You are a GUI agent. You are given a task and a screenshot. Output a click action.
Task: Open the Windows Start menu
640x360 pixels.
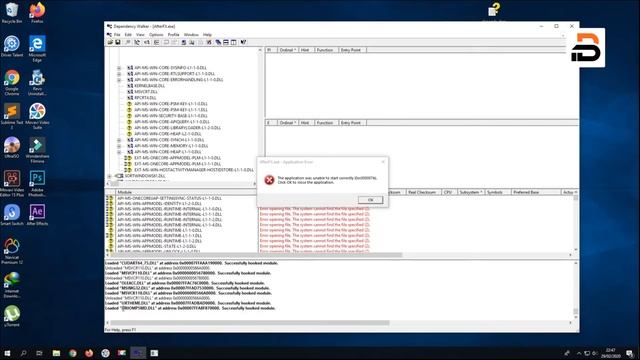click(x=7, y=353)
